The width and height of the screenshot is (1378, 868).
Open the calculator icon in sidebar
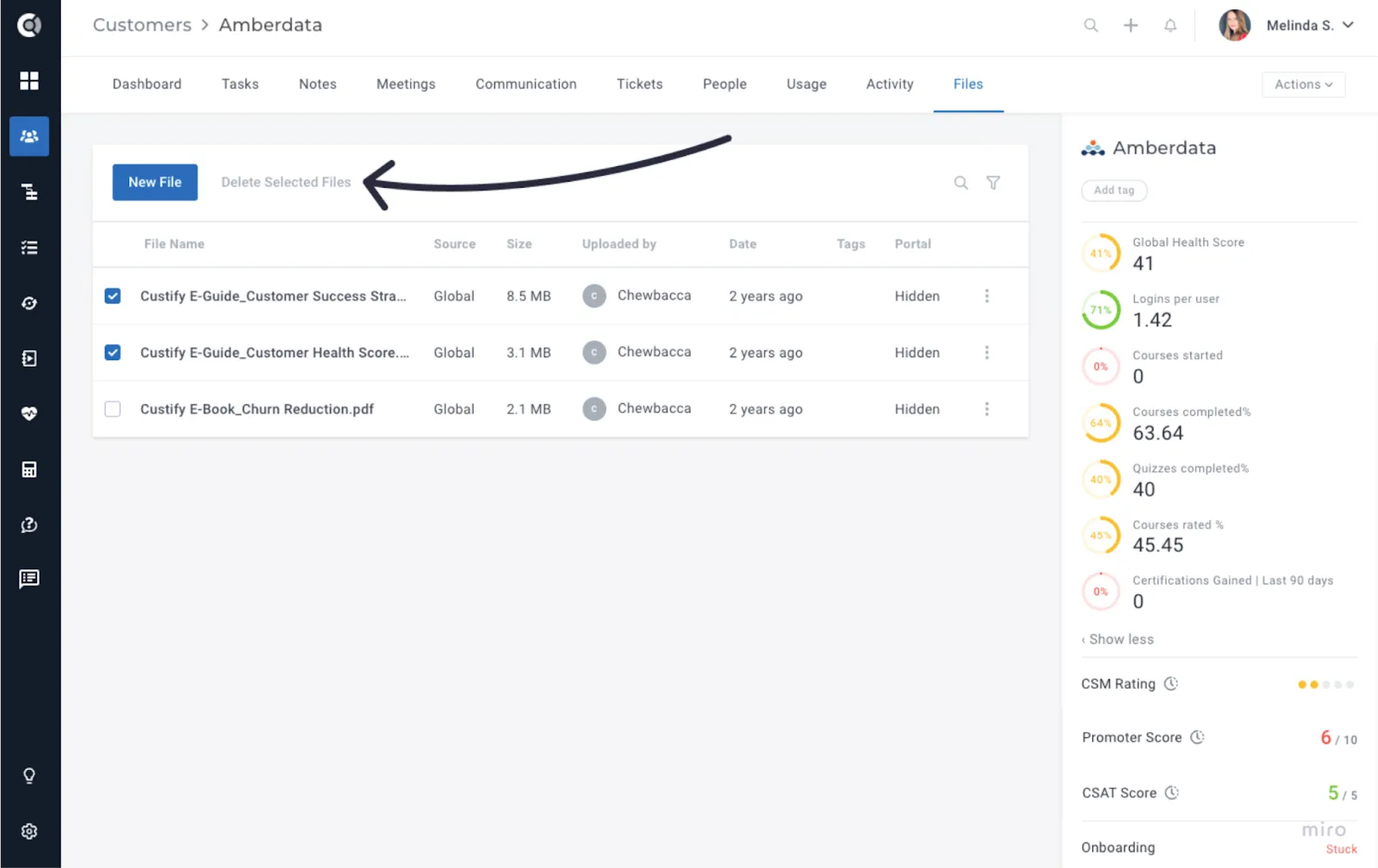coord(29,469)
